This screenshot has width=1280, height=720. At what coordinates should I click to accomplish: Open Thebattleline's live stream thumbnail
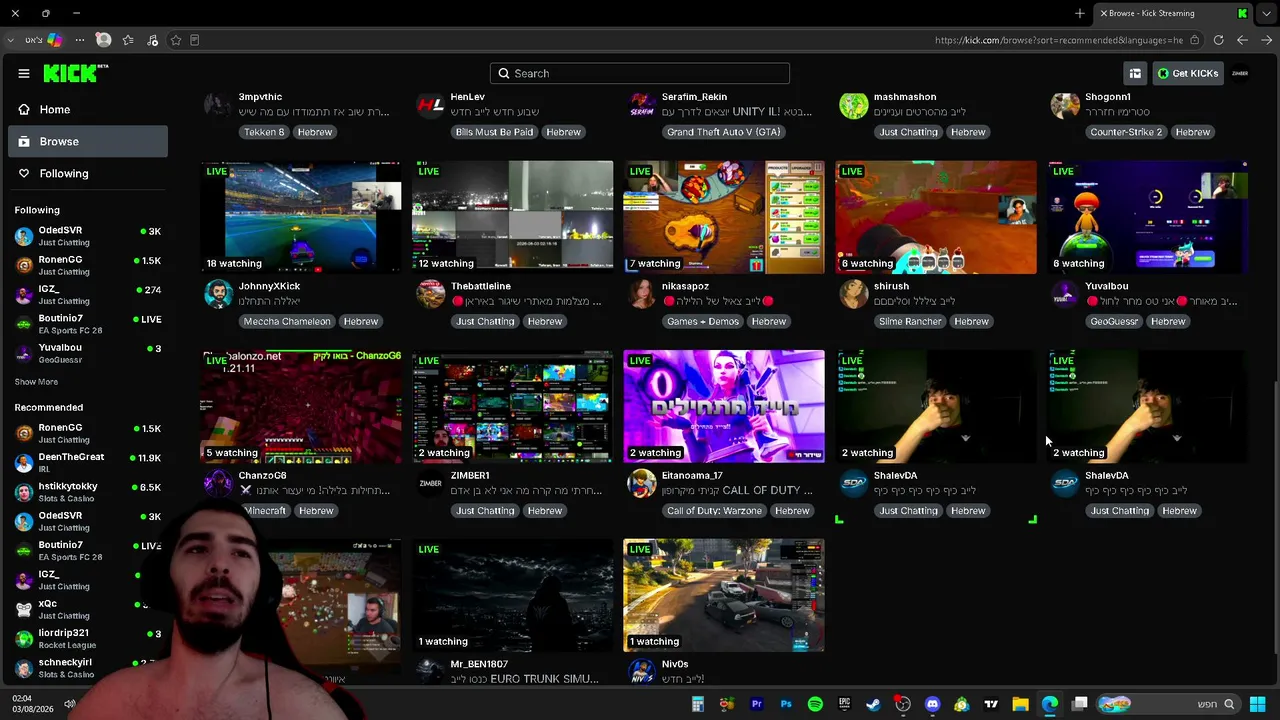513,217
